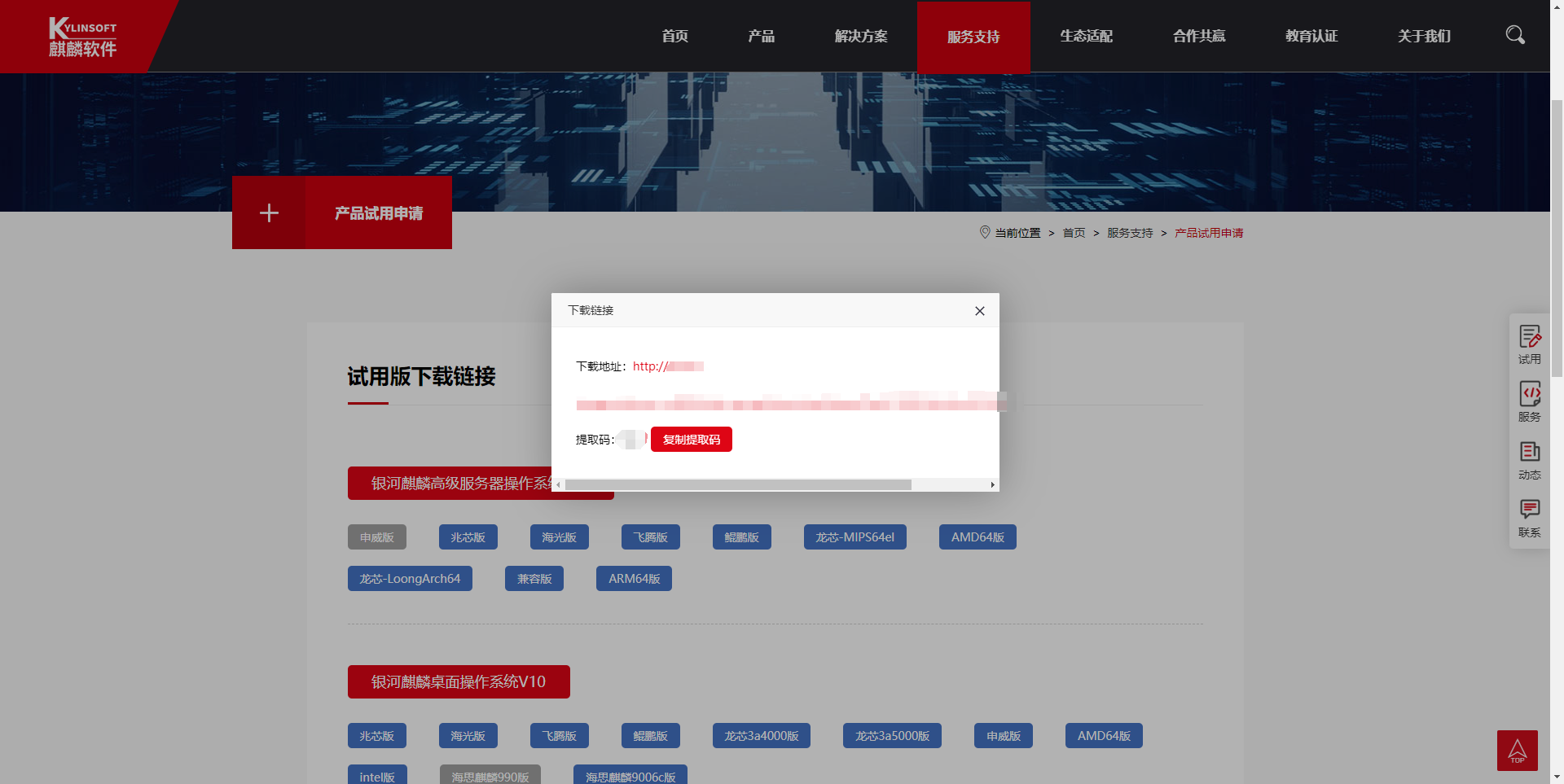Click the location pin icon in breadcrumb
This screenshot has width=1564, height=784.
984,232
